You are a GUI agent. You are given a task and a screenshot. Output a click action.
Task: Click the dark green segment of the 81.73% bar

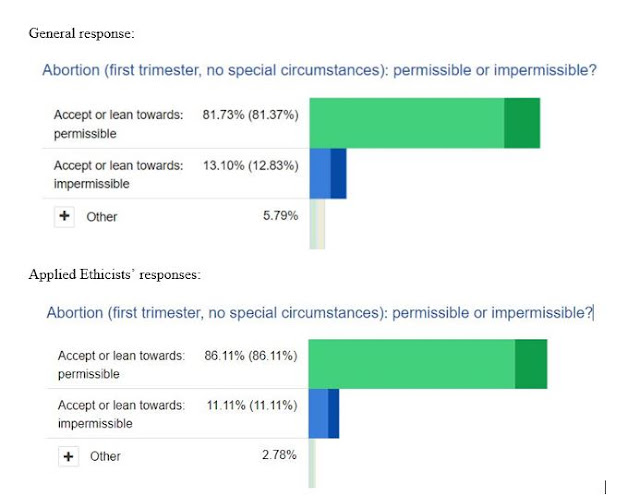coord(522,123)
